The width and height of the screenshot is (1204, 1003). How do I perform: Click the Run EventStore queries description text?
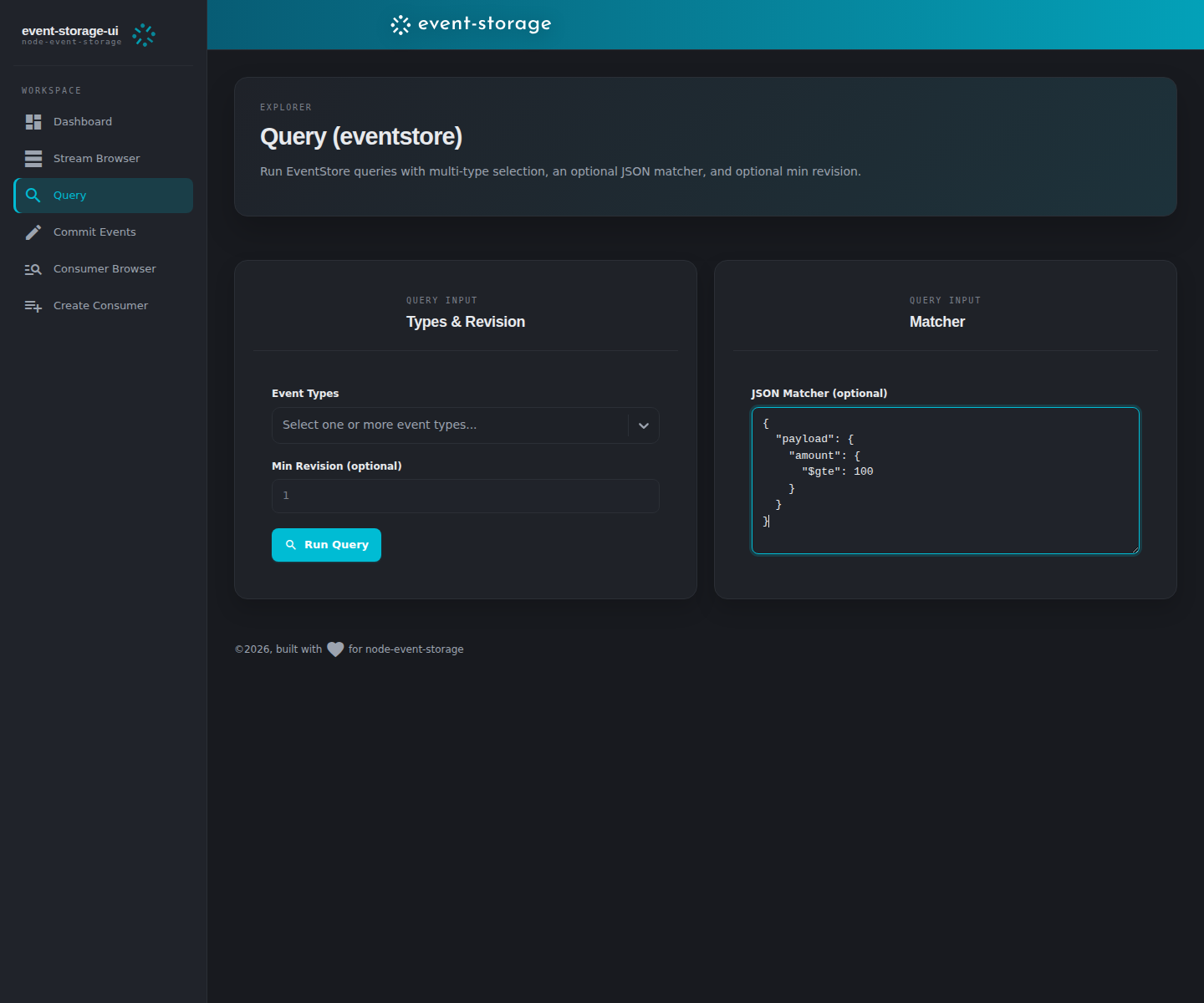pos(560,171)
